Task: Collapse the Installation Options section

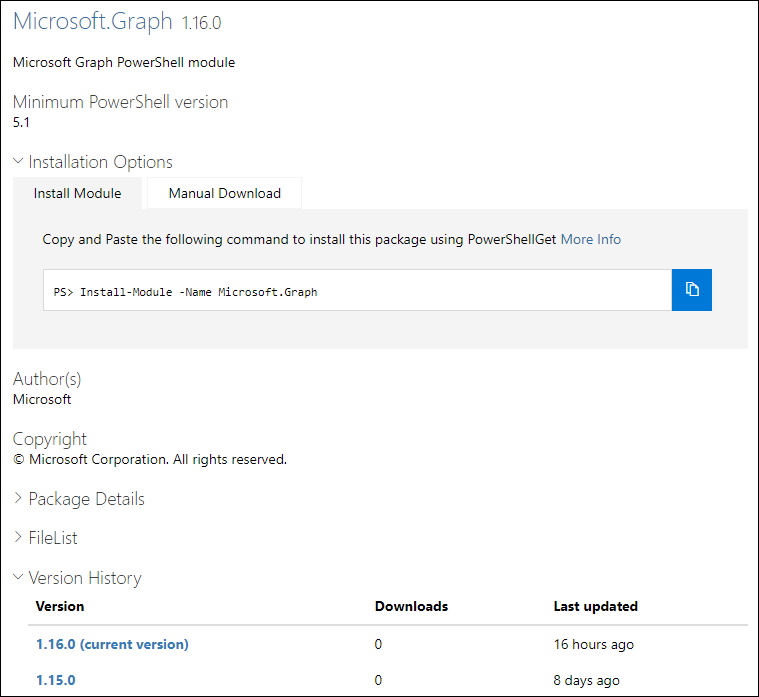Action: [93, 162]
